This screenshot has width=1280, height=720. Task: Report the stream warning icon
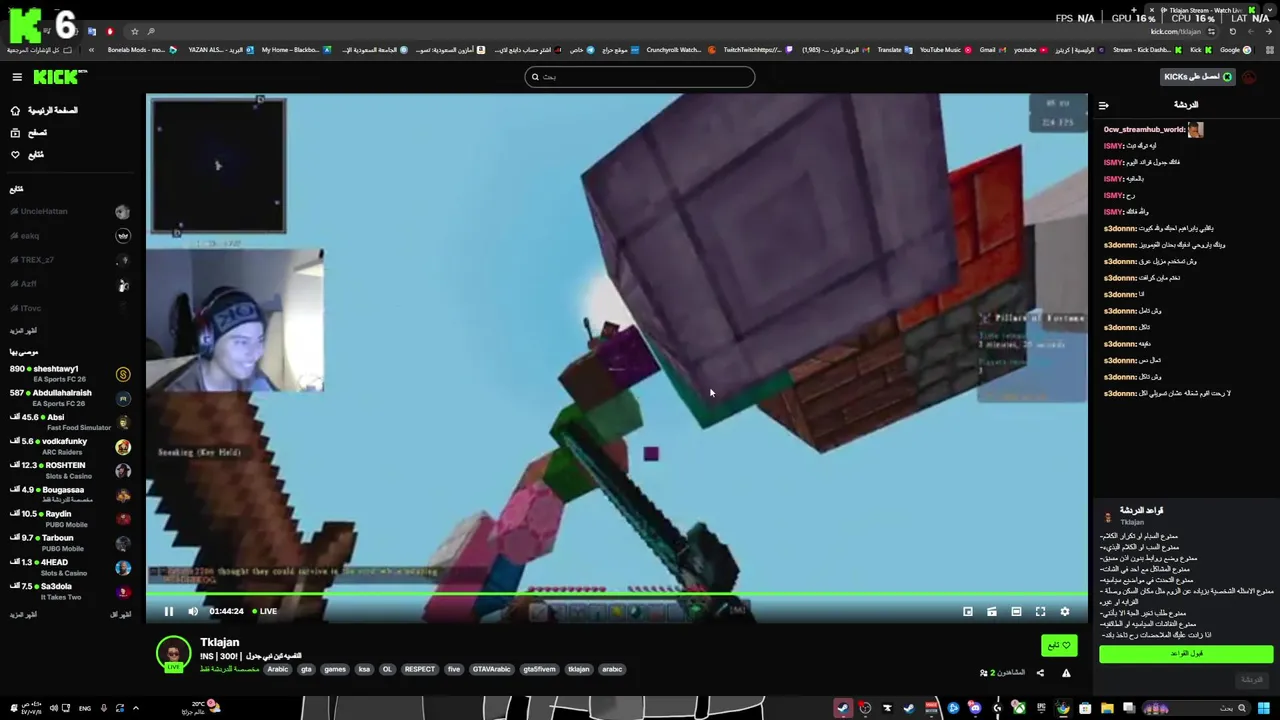coord(1066,673)
